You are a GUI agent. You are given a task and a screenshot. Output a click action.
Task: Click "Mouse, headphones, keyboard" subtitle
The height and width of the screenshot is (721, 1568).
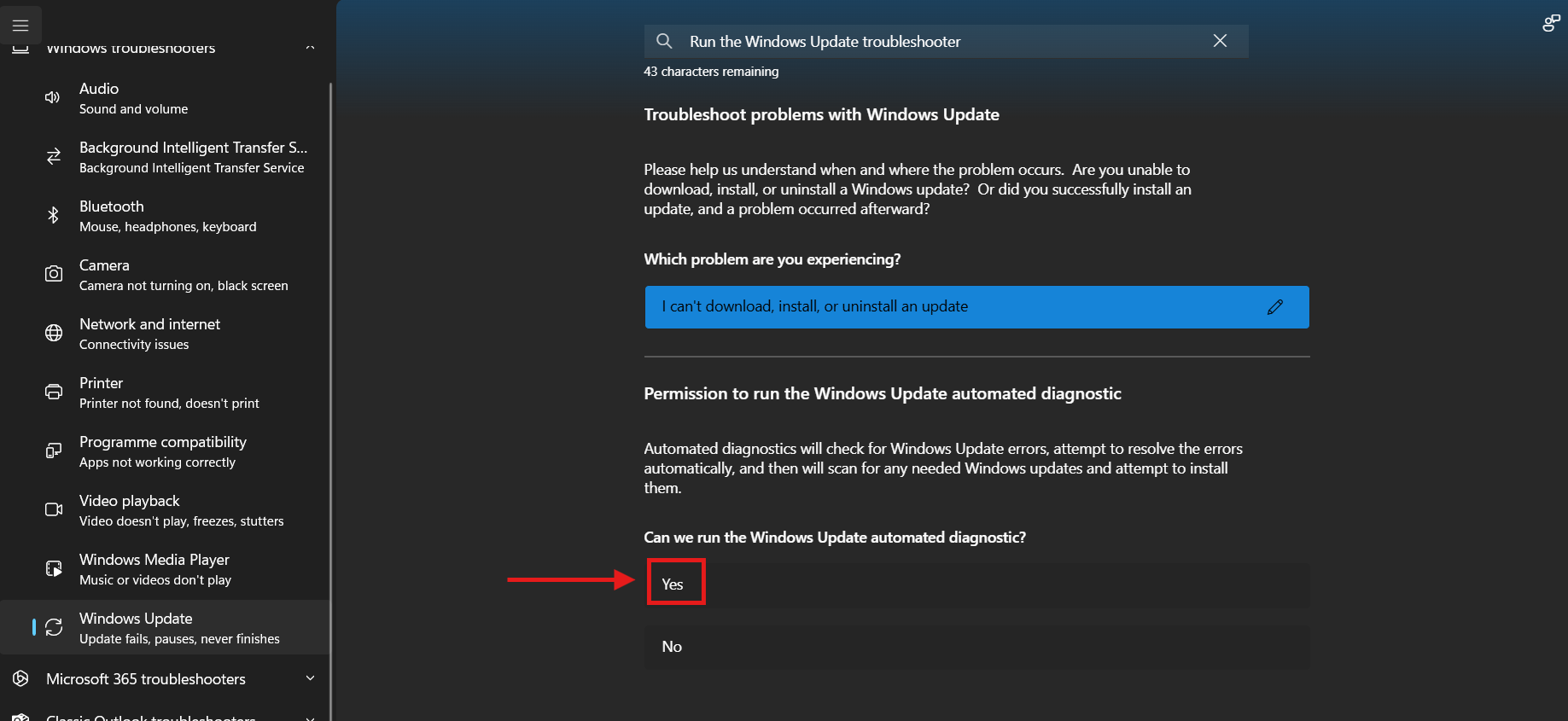[x=167, y=227]
